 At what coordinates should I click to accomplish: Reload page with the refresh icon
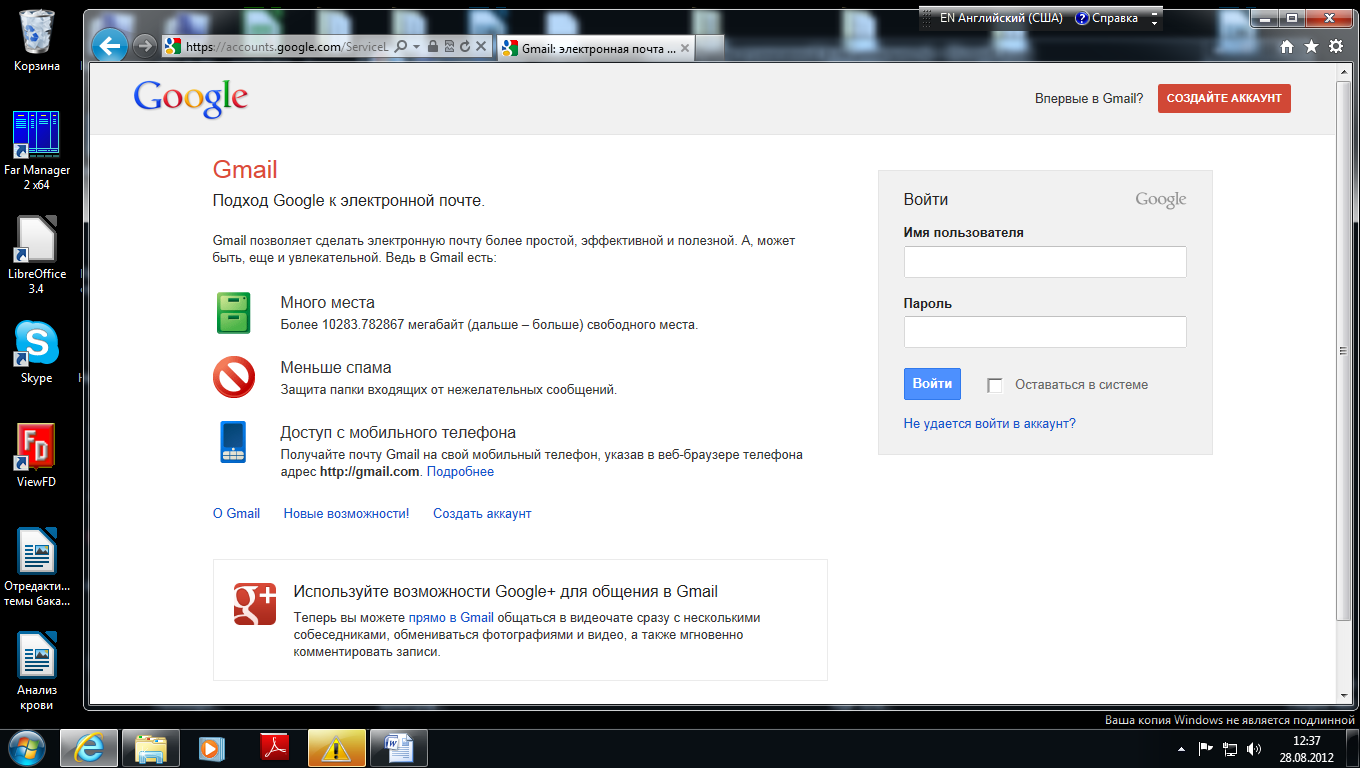[x=465, y=46]
